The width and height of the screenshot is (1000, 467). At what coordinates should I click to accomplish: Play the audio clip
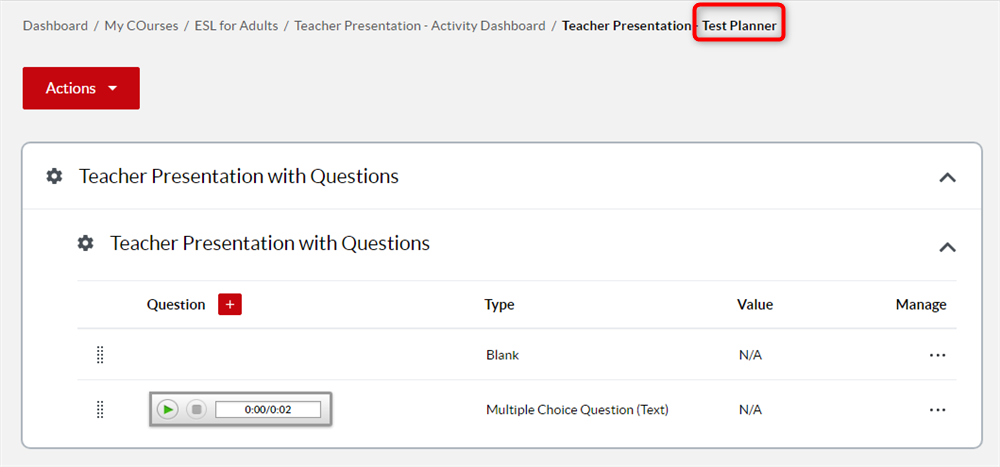(x=168, y=409)
